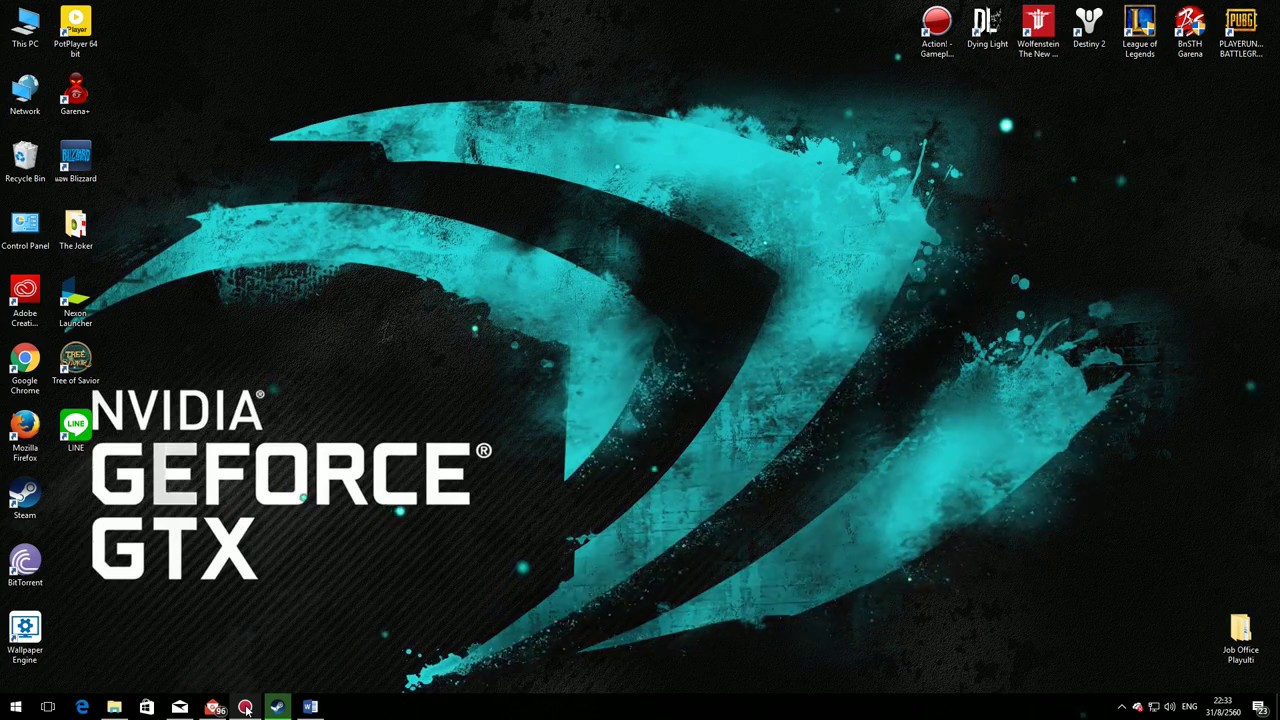Open Control Panel icon
The width and height of the screenshot is (1280, 720).
pos(25,230)
